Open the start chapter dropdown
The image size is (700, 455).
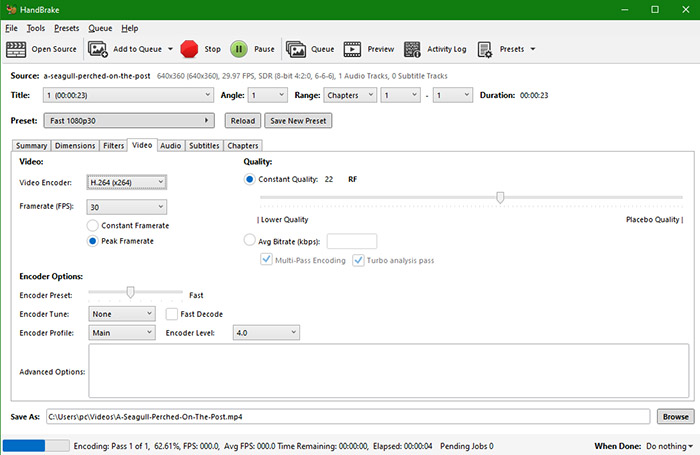pyautogui.click(x=400, y=95)
